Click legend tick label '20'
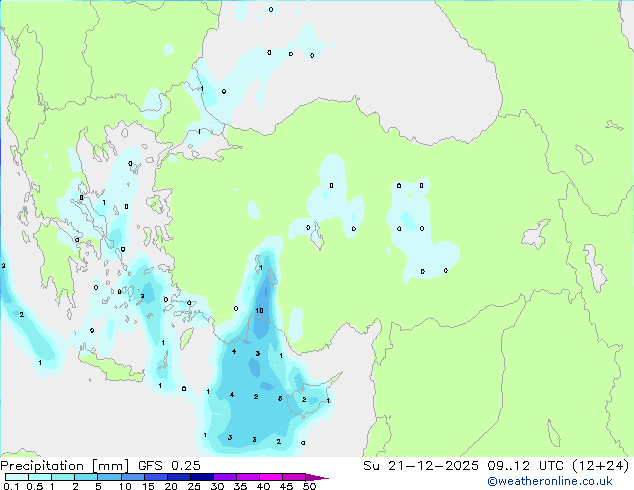The image size is (634, 490). coord(171,486)
